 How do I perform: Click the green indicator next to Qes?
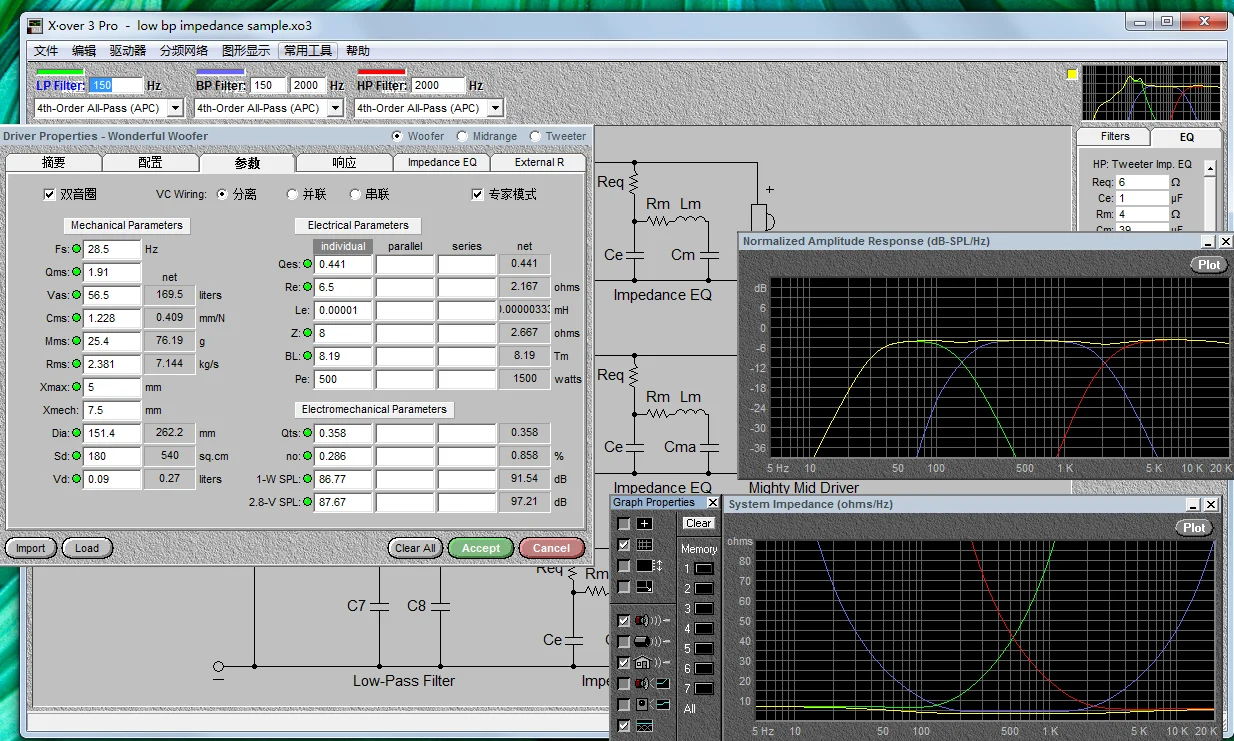(307, 264)
